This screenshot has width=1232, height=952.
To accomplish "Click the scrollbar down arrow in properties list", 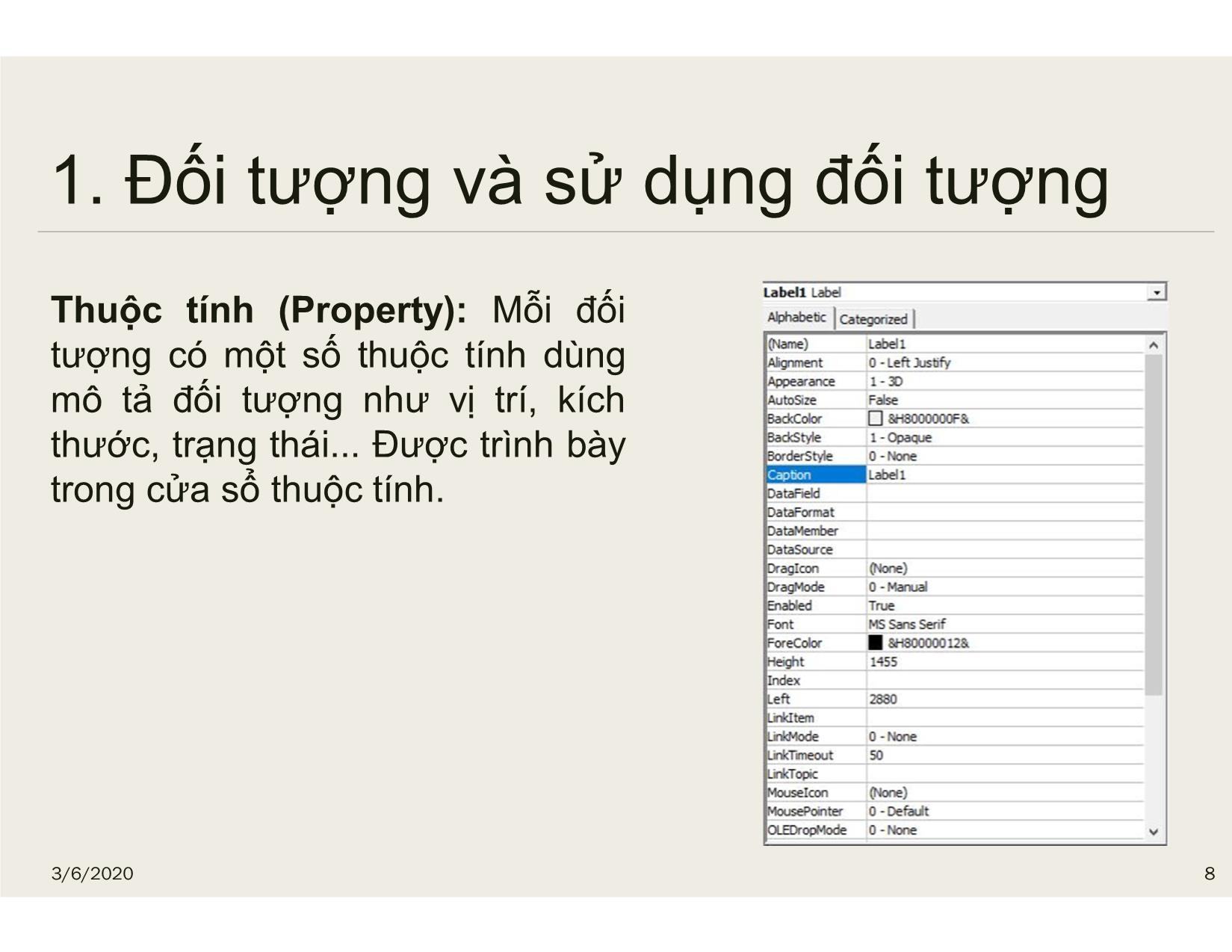I will coord(1153,831).
